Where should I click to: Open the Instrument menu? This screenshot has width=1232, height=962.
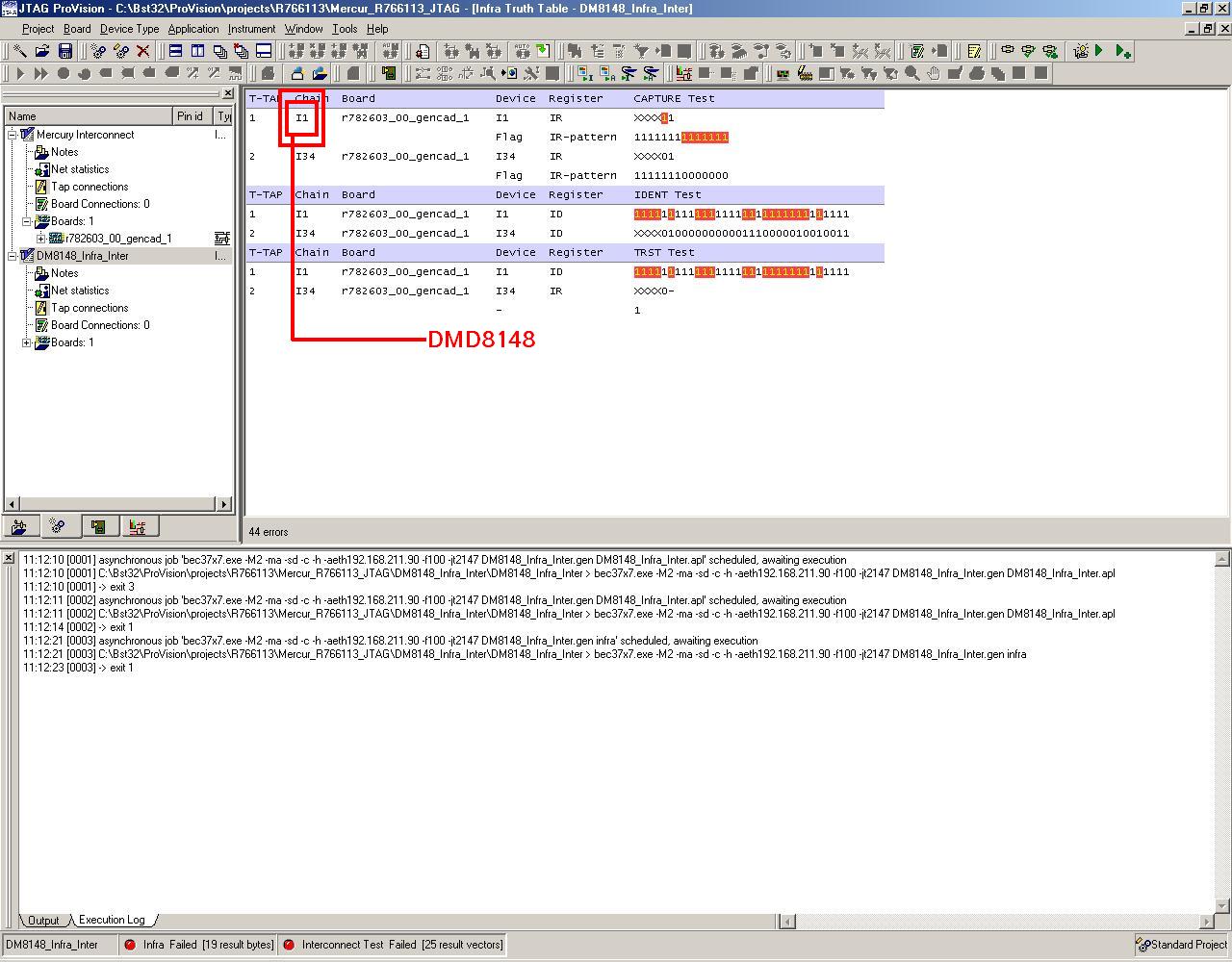[251, 29]
